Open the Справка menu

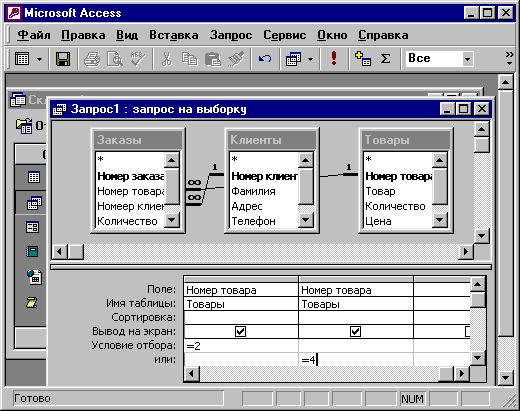click(383, 35)
